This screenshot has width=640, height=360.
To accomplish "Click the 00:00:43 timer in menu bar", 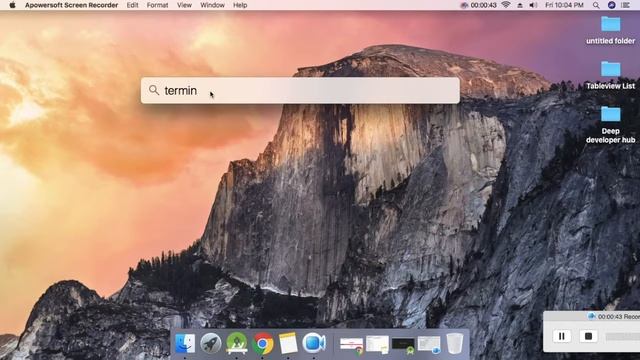I will (x=483, y=5).
